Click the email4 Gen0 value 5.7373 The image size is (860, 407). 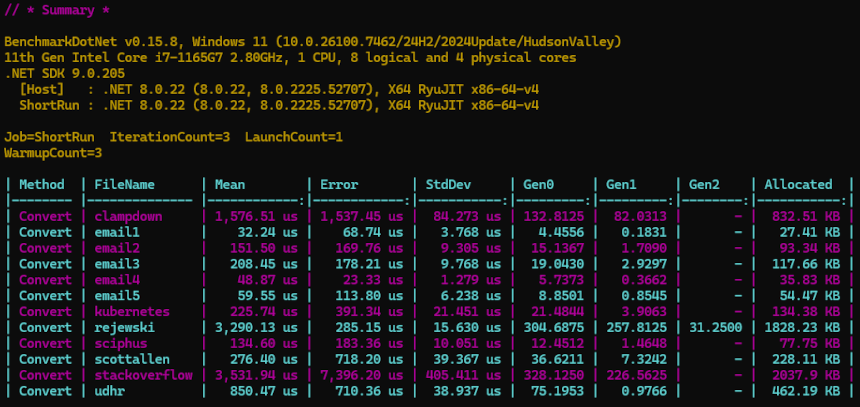[x=562, y=280]
